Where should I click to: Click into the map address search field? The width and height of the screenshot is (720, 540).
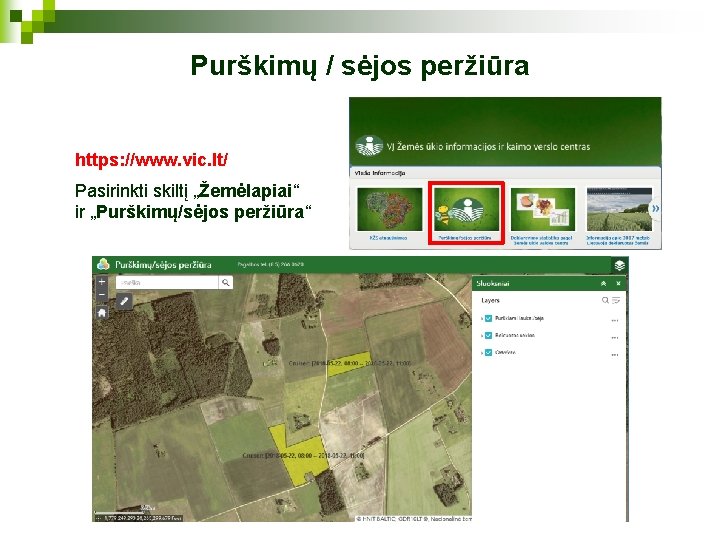click(167, 282)
